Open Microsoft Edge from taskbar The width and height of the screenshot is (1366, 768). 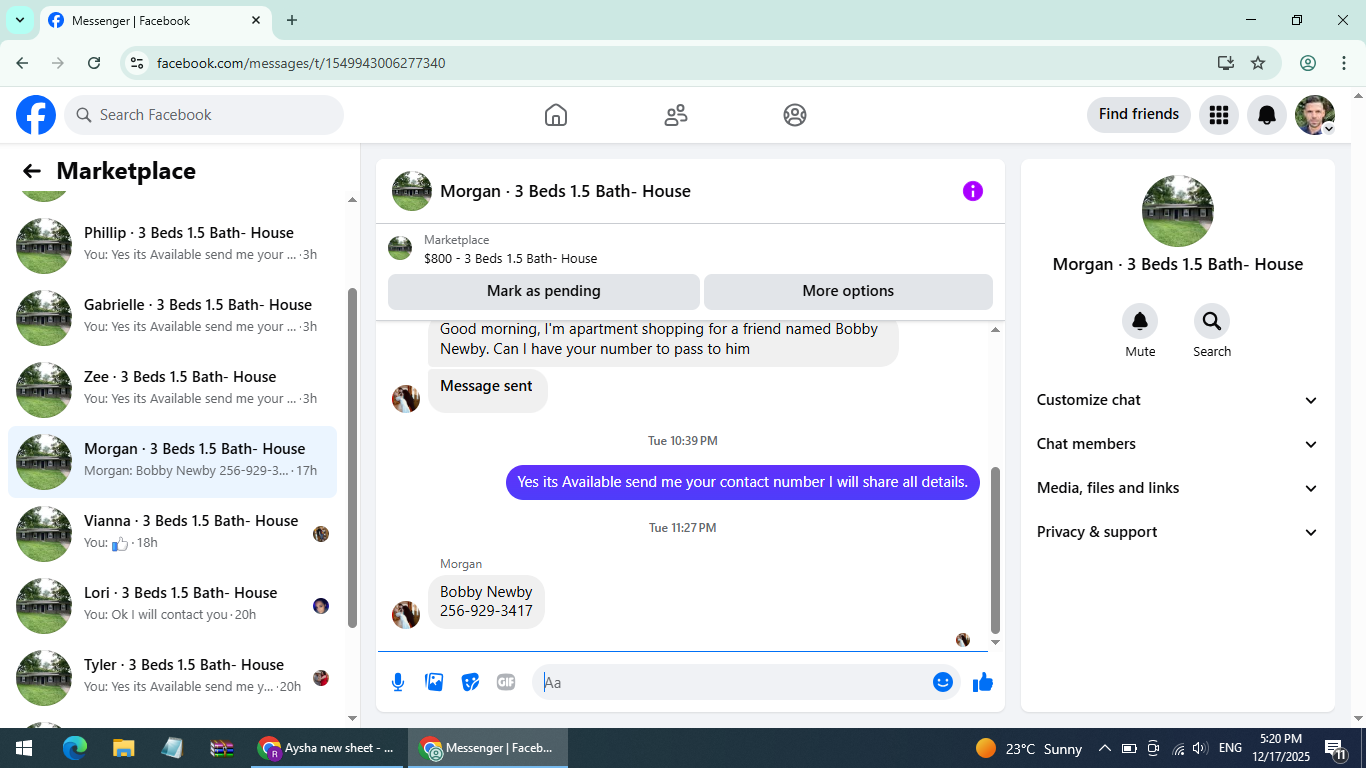[x=75, y=748]
